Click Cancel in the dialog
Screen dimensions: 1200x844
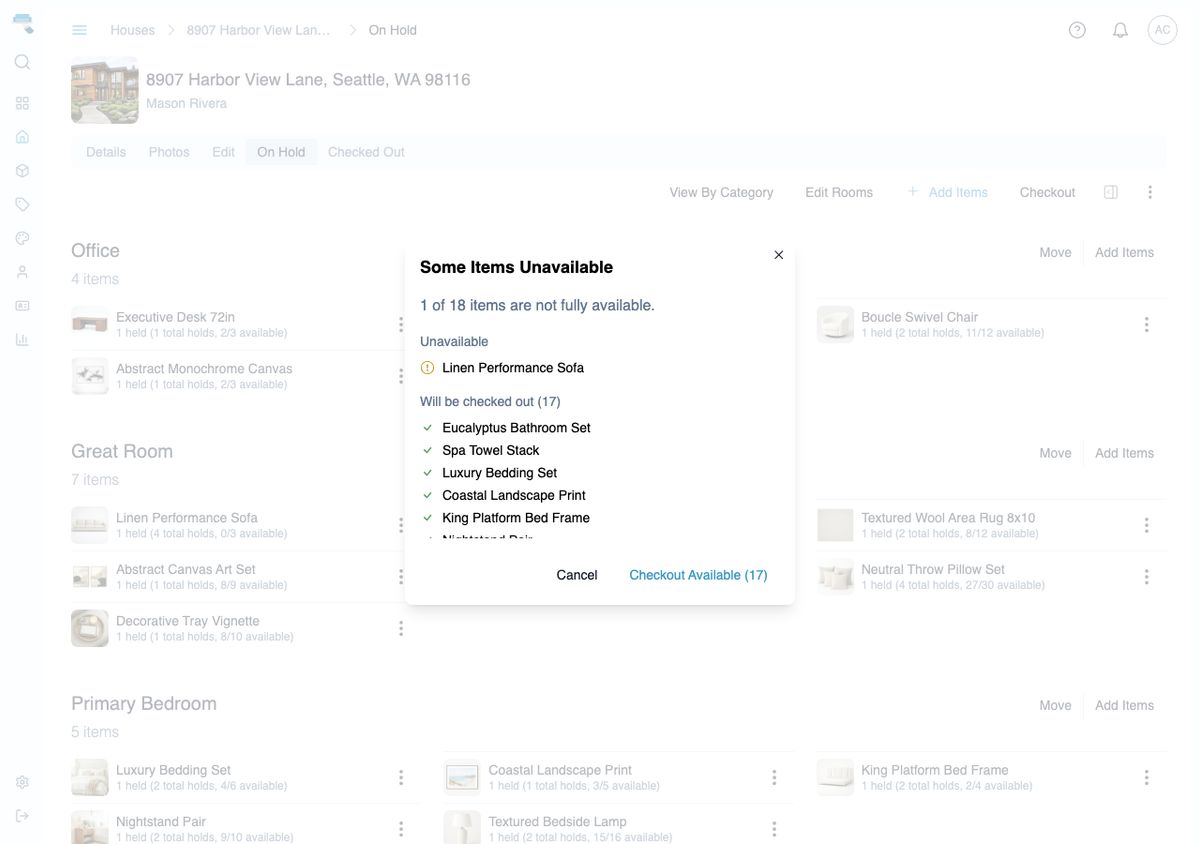tap(577, 575)
